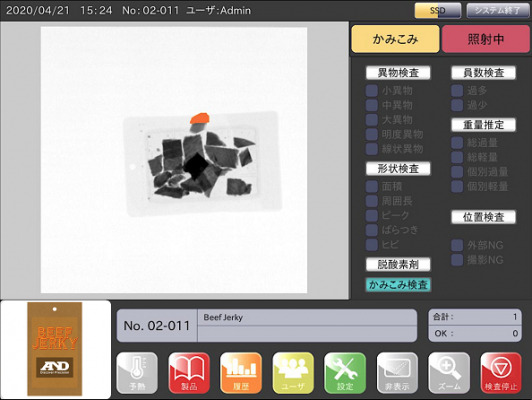The image size is (532, 400).
Task: Toggle the 総過量 weight checkbox
Action: pos(457,143)
